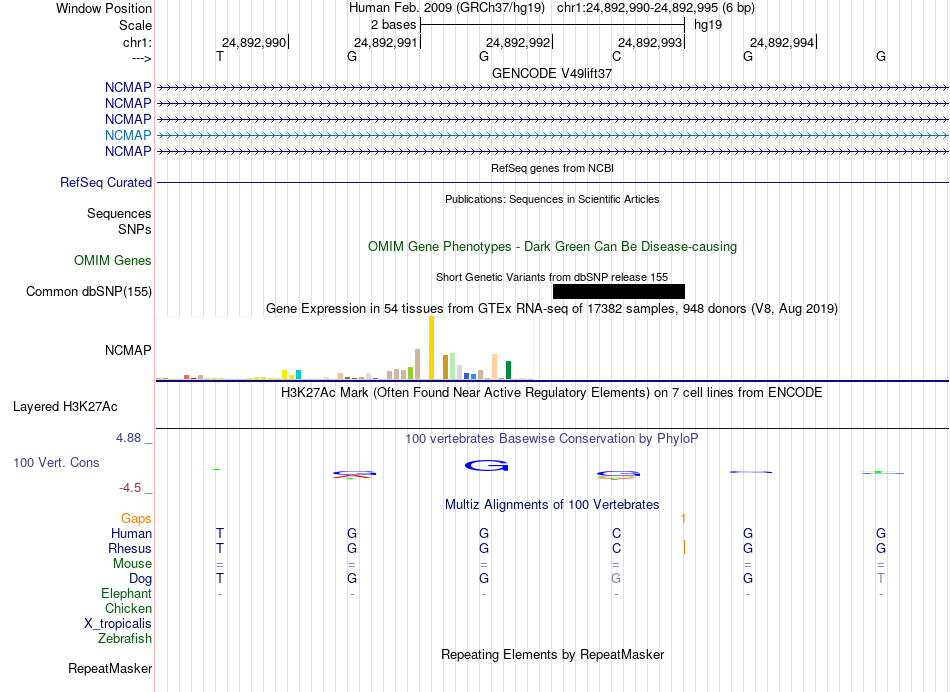Viewport: 950px width, 692px height.
Task: Click the Sequences track label
Action: pos(119,213)
